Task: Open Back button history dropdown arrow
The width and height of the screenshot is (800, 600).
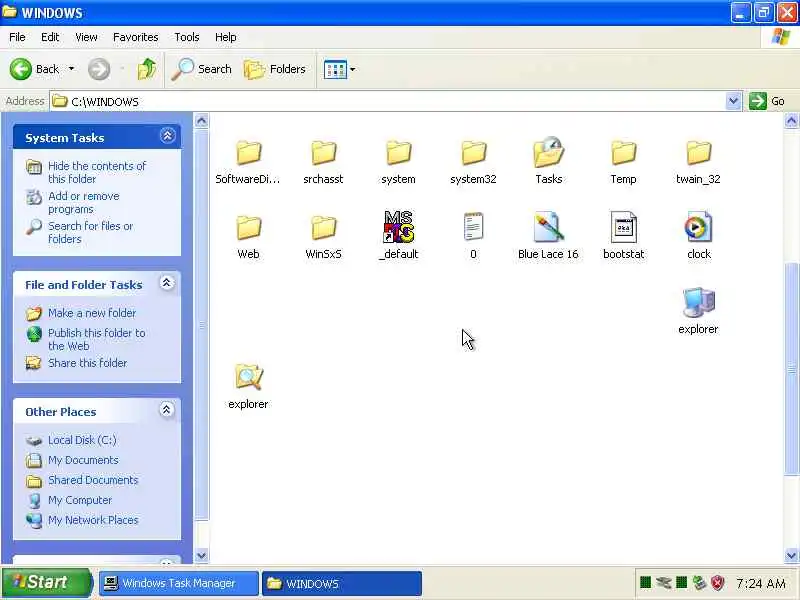Action: coord(71,69)
